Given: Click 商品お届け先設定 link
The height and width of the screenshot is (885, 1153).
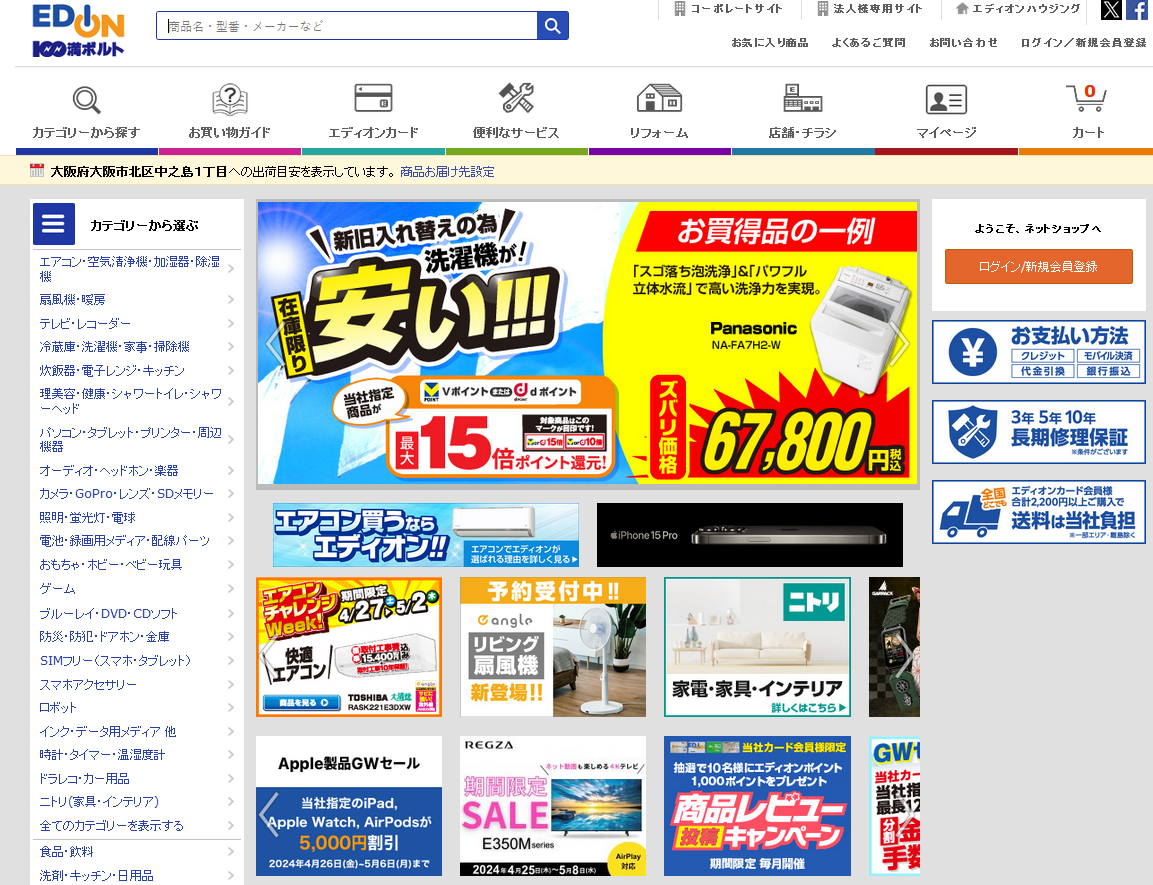Looking at the screenshot, I should (447, 171).
